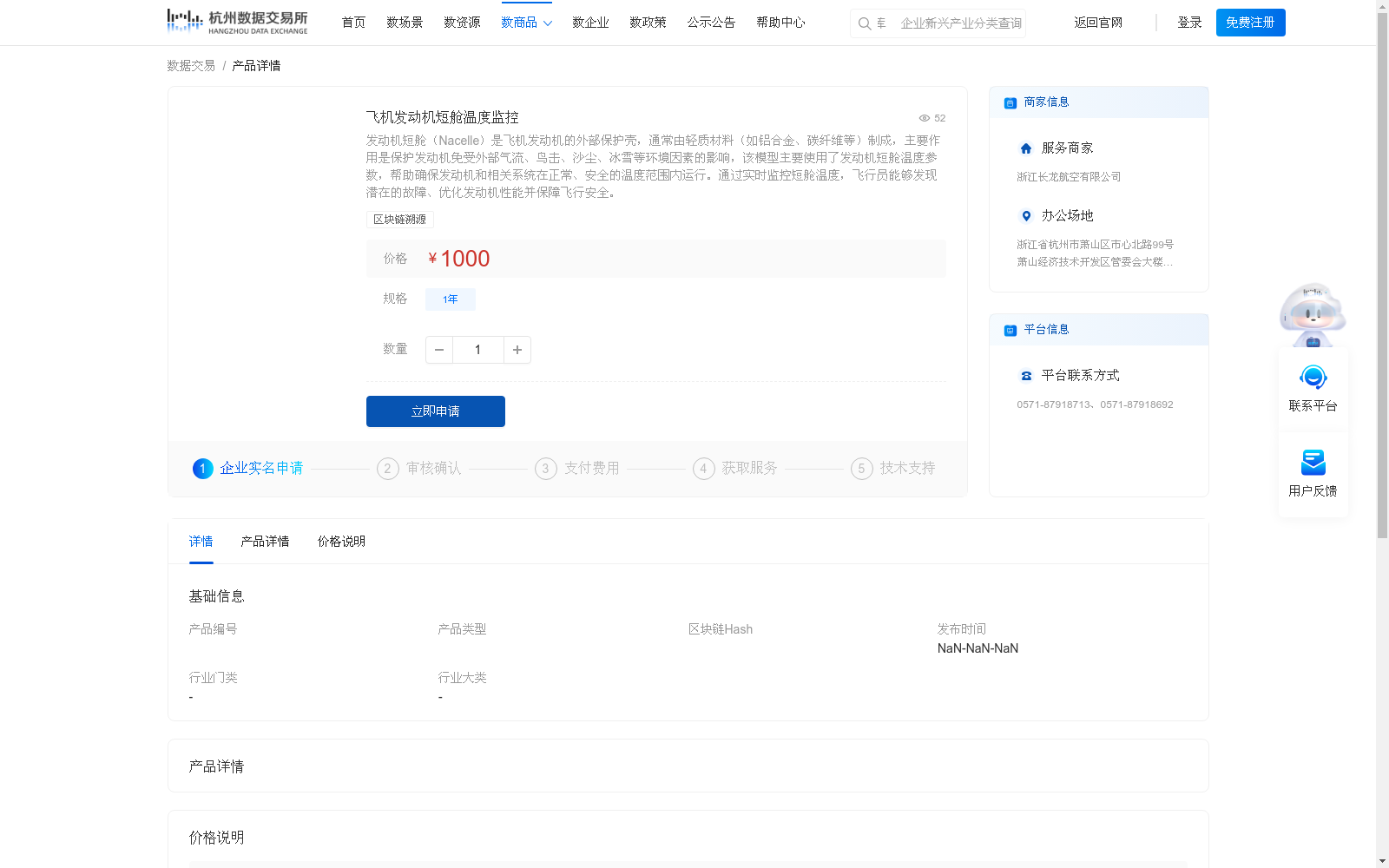Click the 立即申请 button
This screenshot has width=1389, height=868.
[436, 411]
